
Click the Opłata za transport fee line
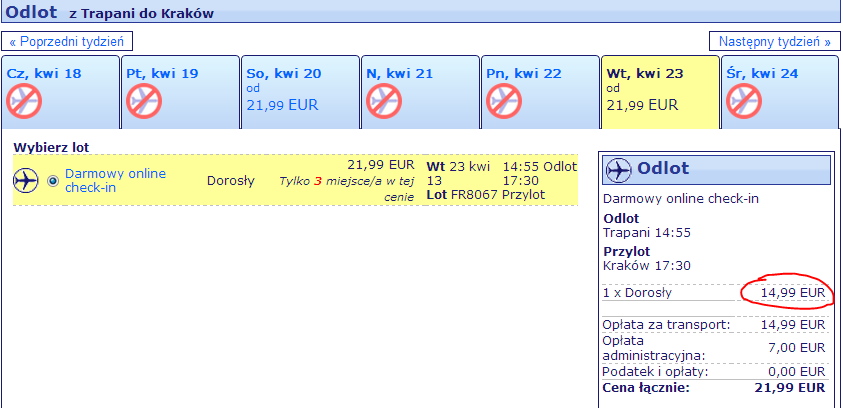(x=714, y=325)
